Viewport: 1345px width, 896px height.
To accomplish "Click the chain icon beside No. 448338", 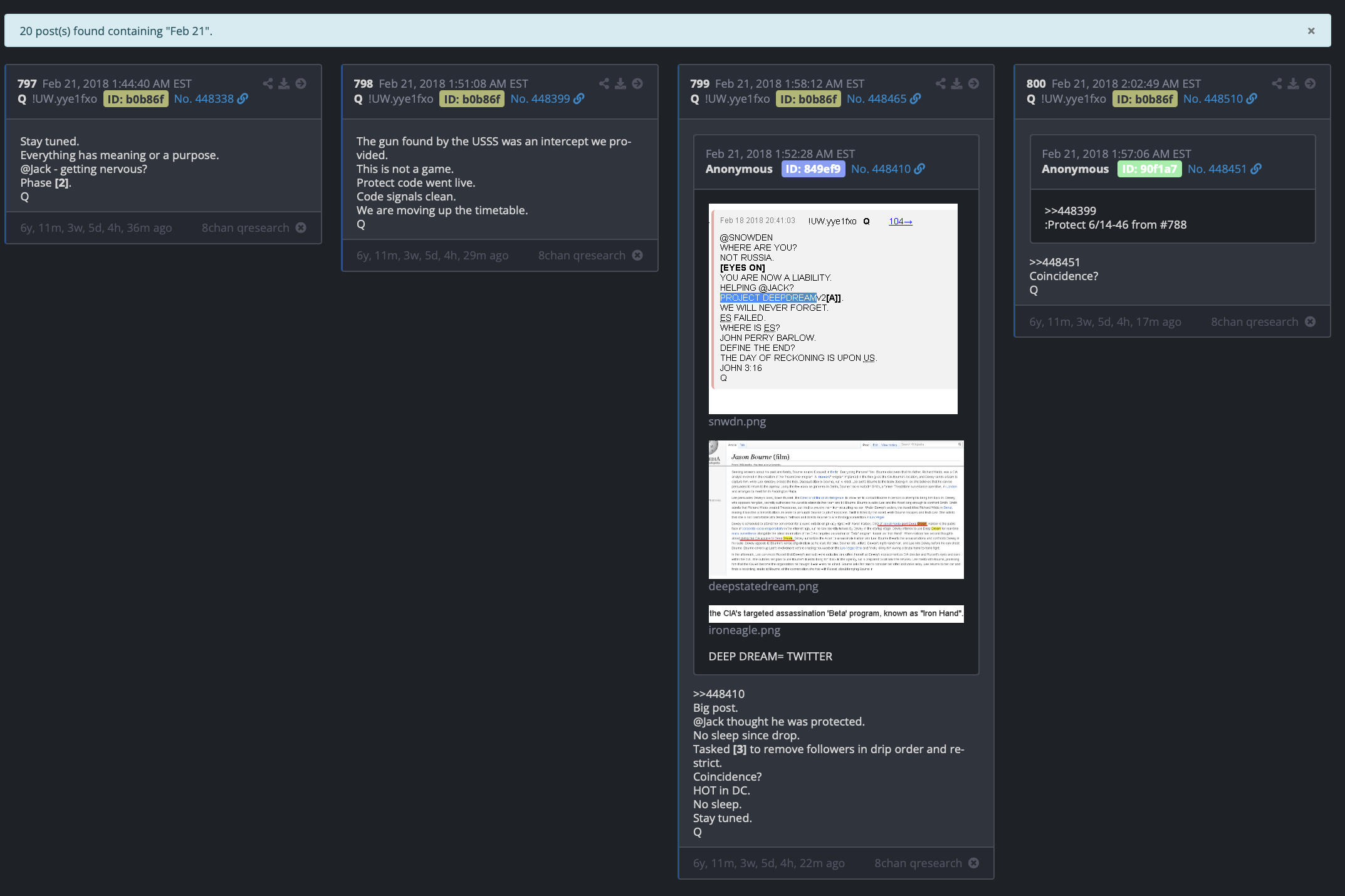I will (x=243, y=99).
